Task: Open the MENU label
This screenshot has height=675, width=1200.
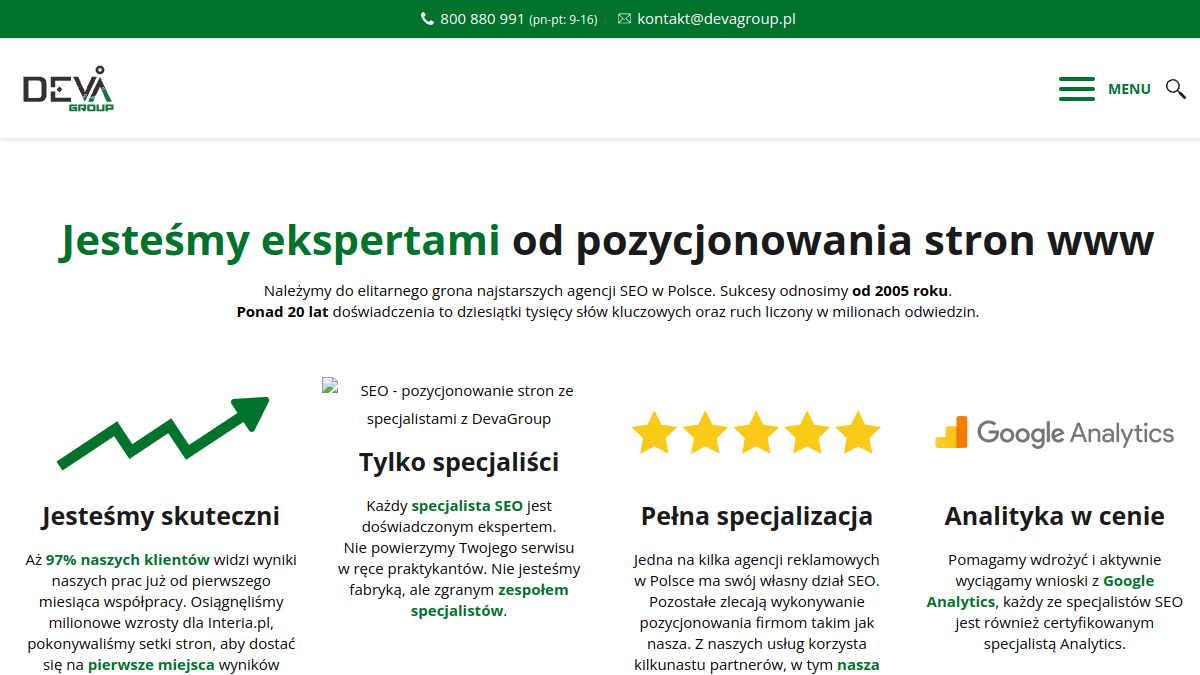Action: (1129, 89)
